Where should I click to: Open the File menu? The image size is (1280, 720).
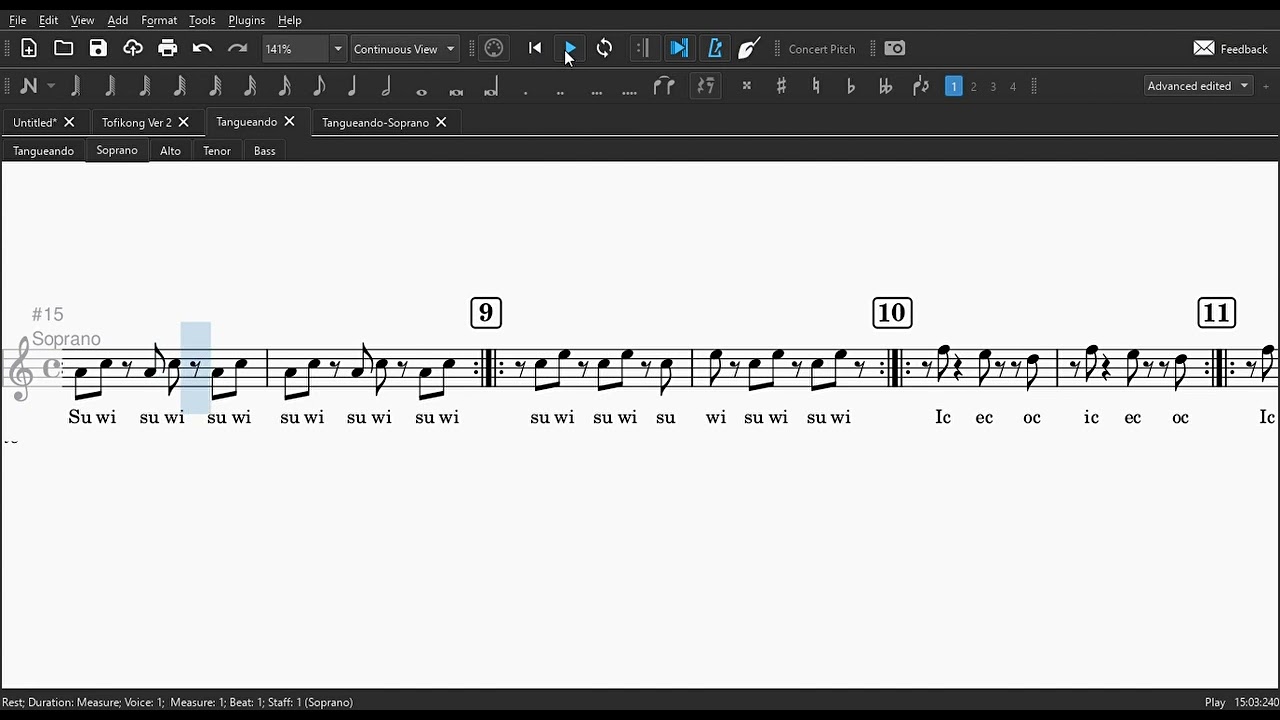pos(18,20)
